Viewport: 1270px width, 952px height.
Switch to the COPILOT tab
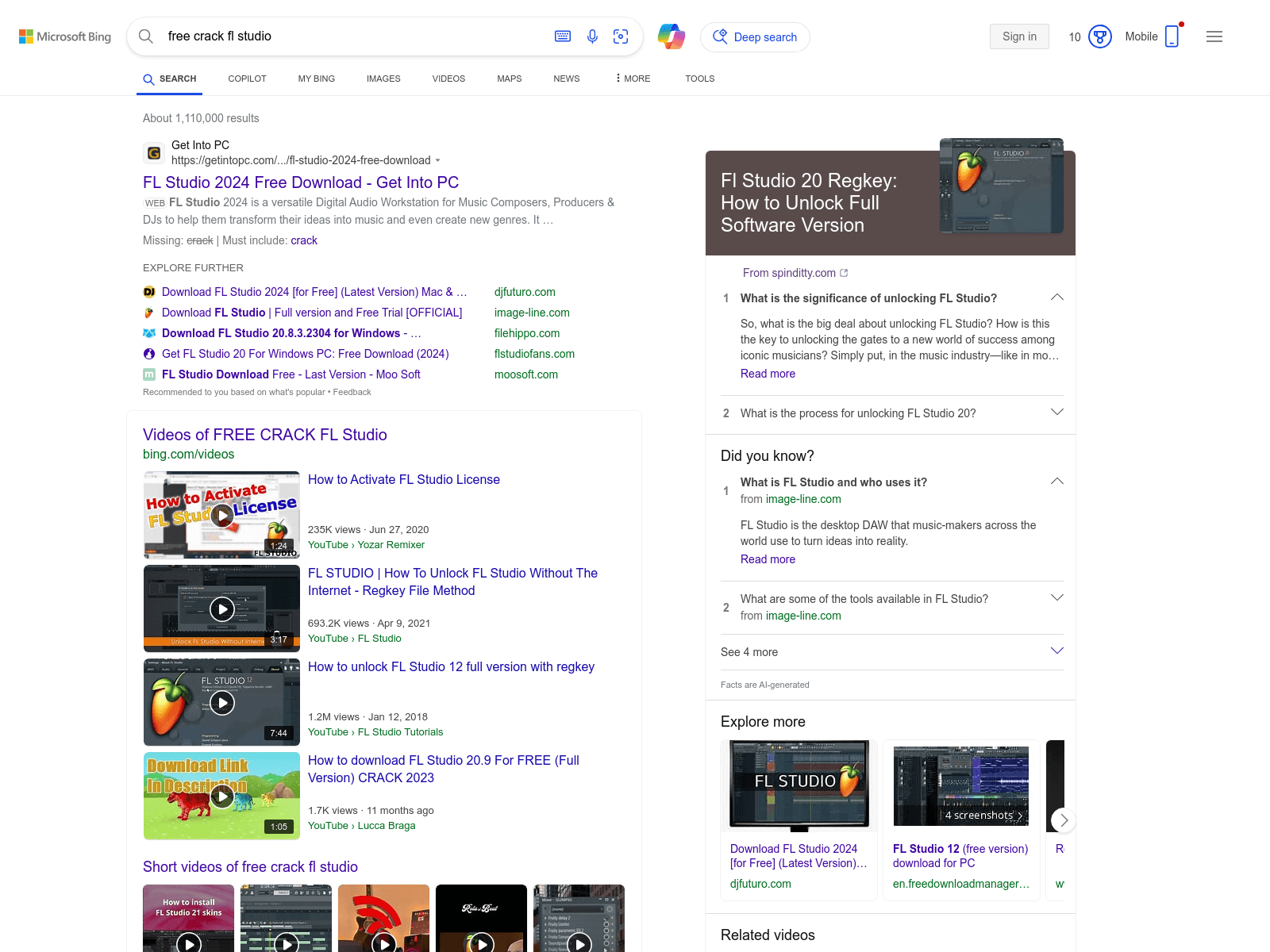click(247, 79)
